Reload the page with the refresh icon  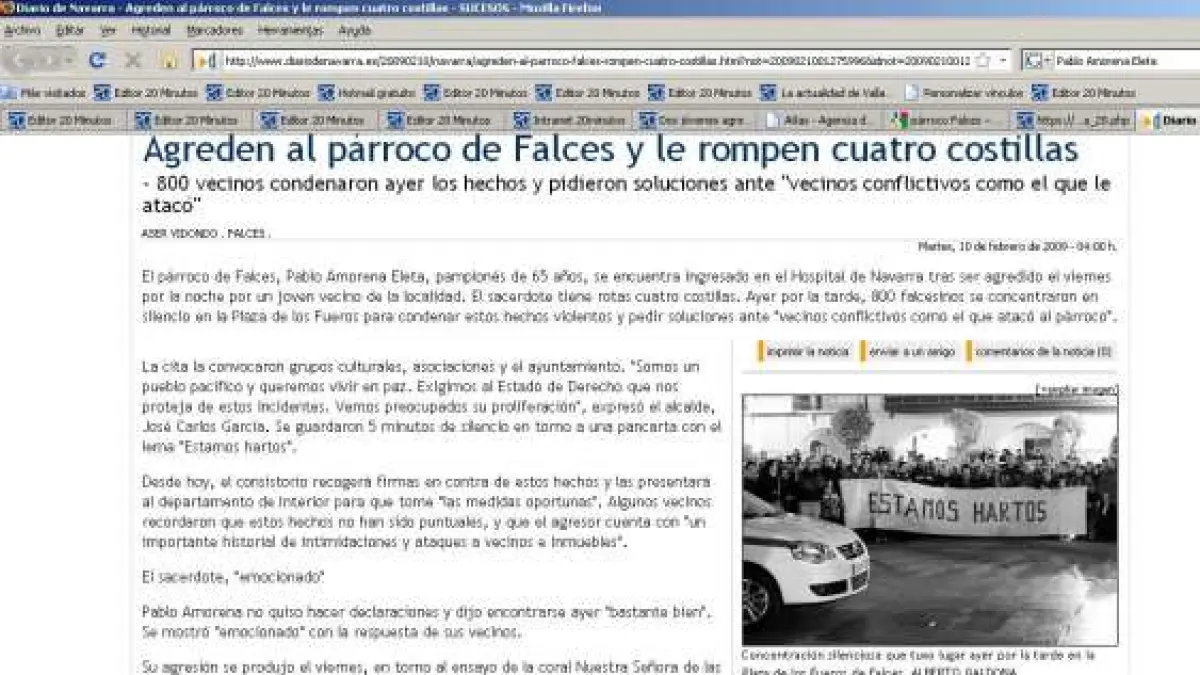tap(97, 60)
